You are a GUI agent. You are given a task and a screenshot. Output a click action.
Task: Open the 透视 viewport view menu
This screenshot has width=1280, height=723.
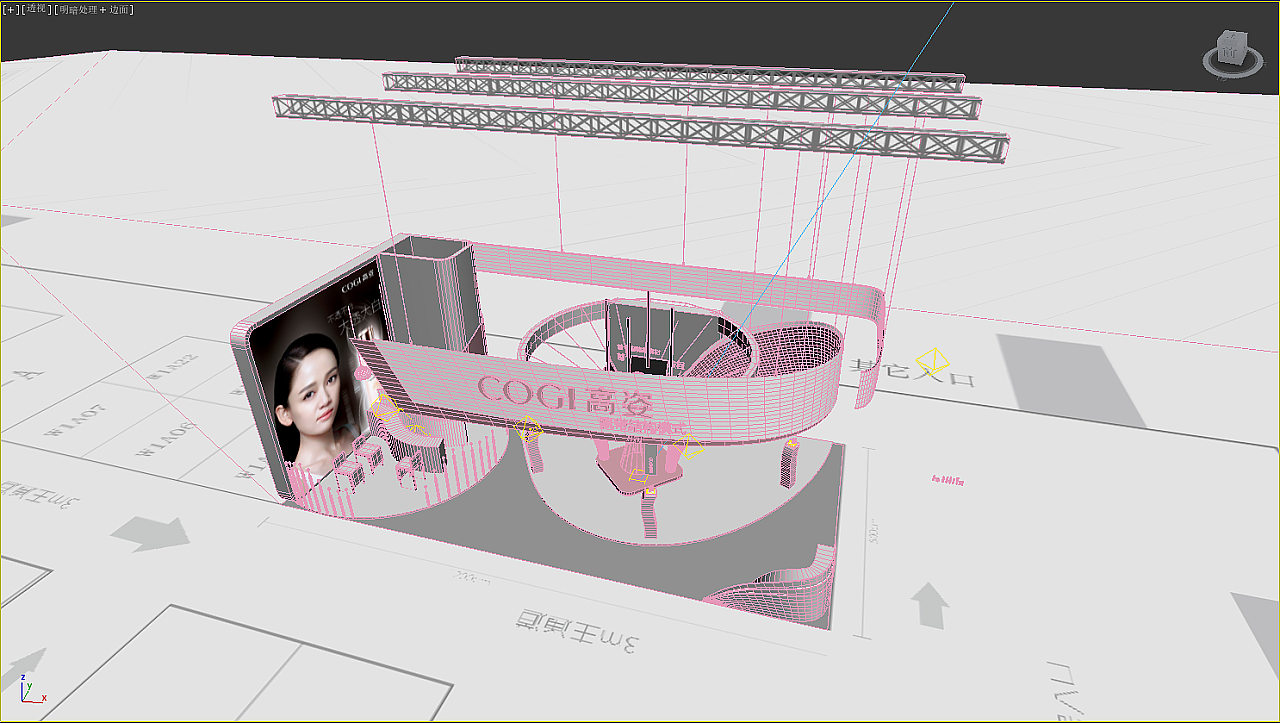[36, 9]
